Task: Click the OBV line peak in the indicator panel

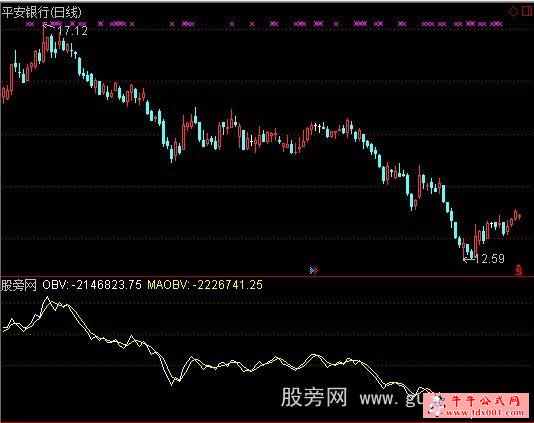Action: pyautogui.click(x=47, y=298)
